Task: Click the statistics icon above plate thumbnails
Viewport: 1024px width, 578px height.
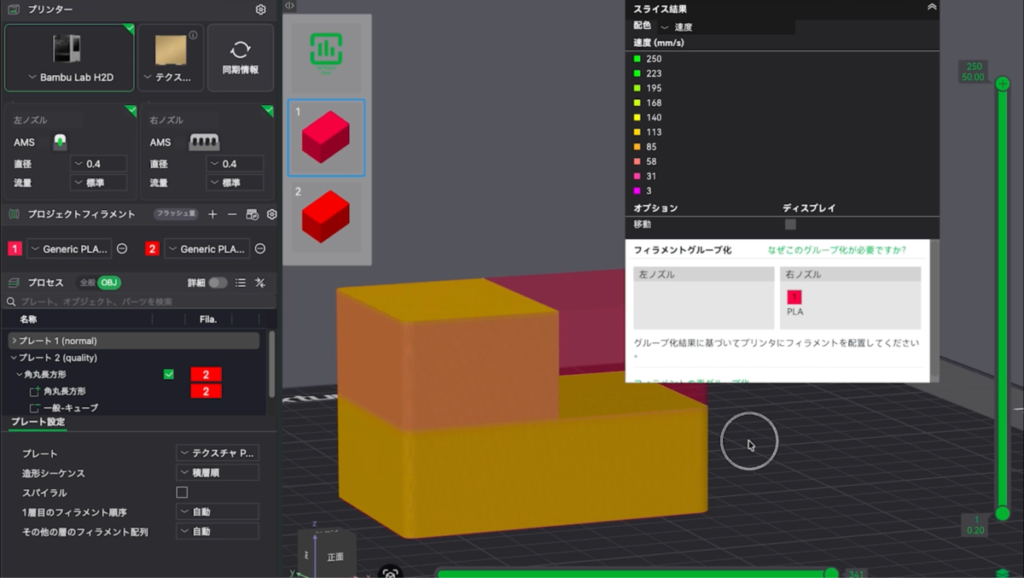Action: 325,50
